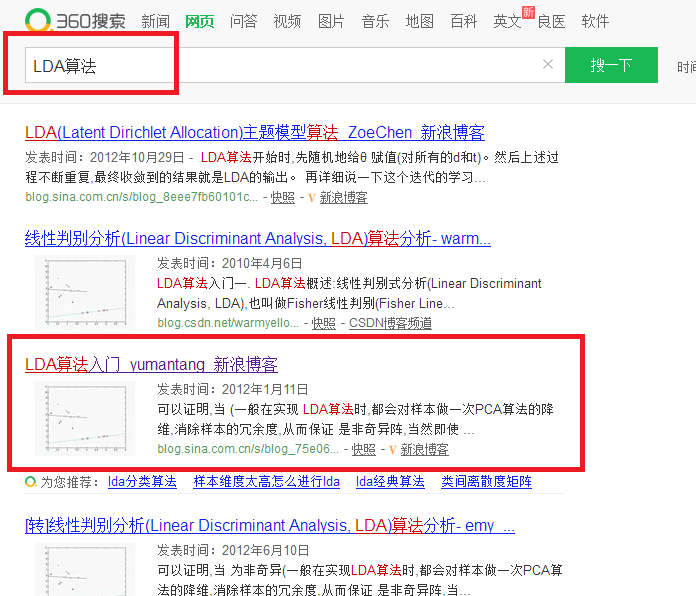Click 新浪博客 source link under yumantang result

point(425,449)
